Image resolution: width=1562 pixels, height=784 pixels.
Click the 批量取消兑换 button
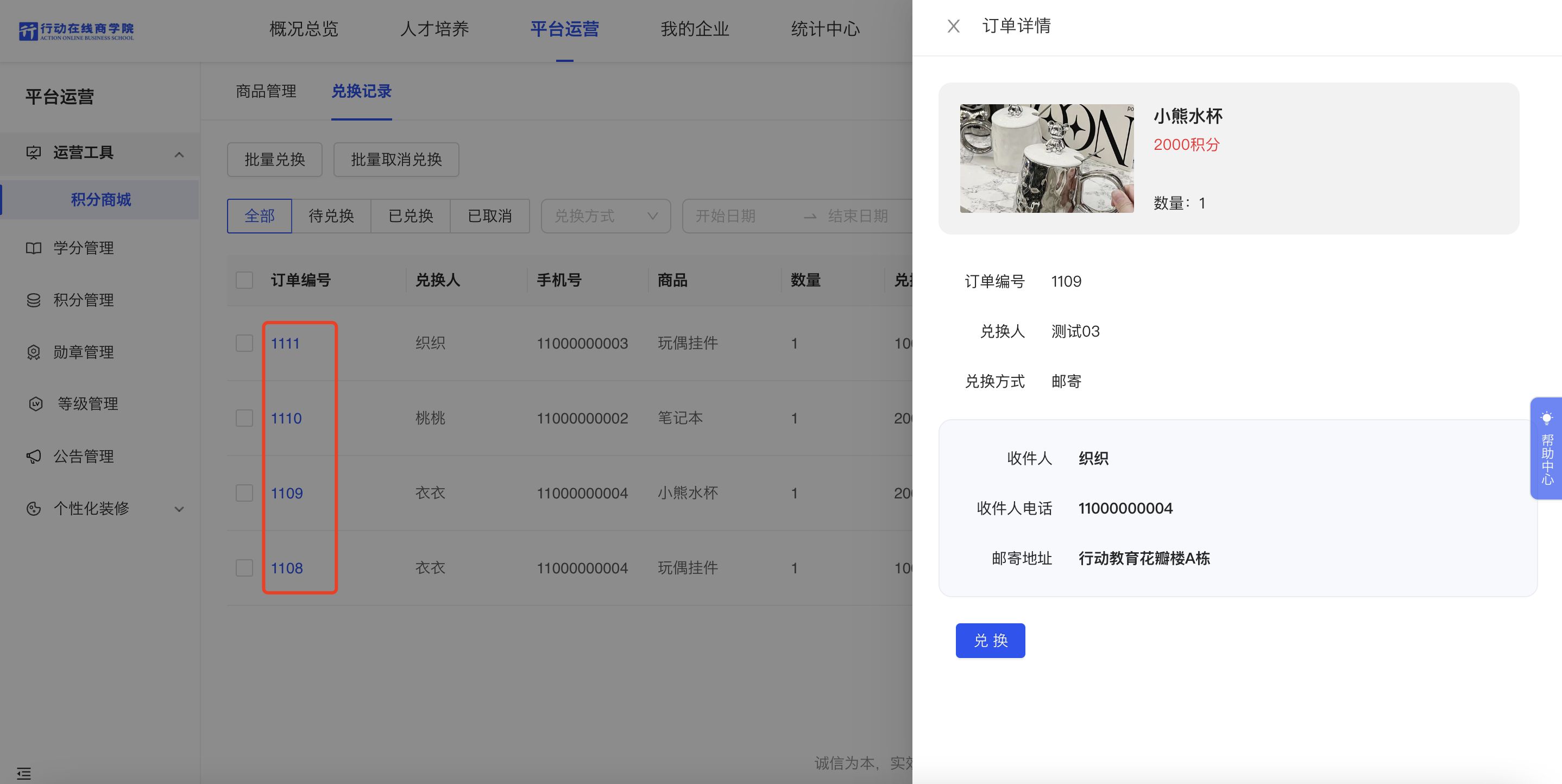pos(396,160)
